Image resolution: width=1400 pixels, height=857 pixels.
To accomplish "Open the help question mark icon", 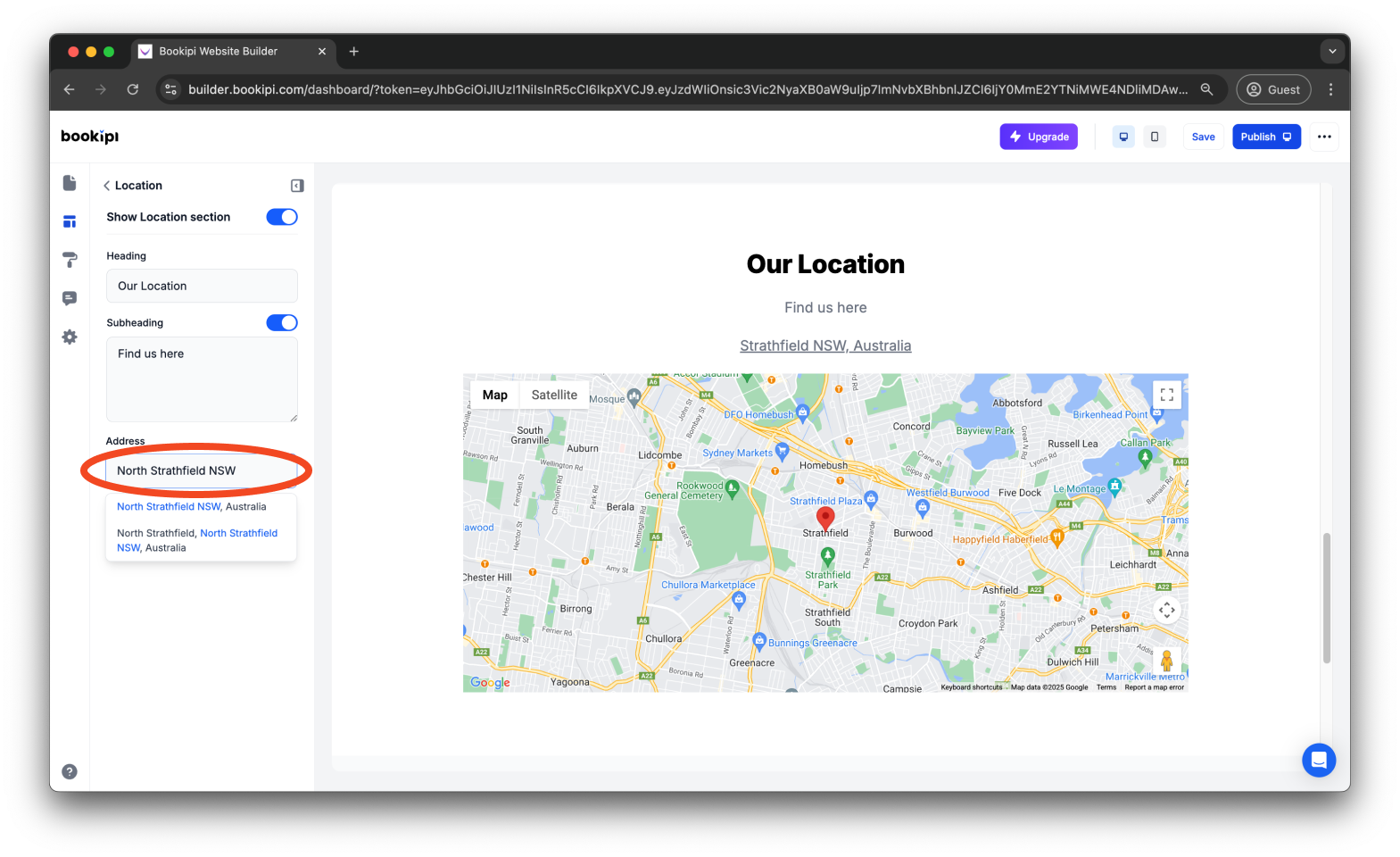I will tap(70, 771).
